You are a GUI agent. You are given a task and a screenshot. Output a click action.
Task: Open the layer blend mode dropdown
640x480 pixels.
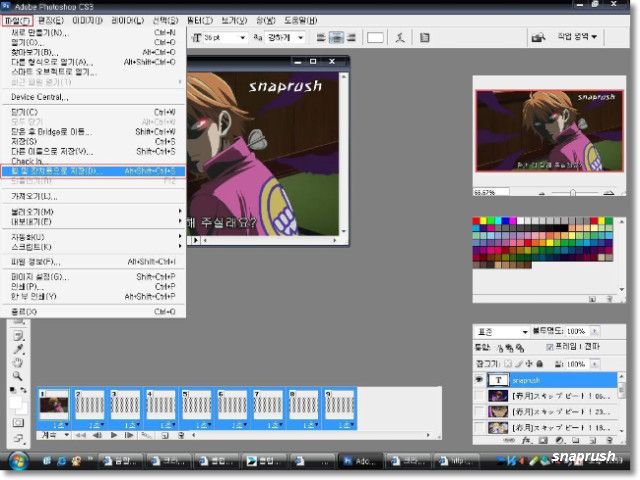click(502, 332)
